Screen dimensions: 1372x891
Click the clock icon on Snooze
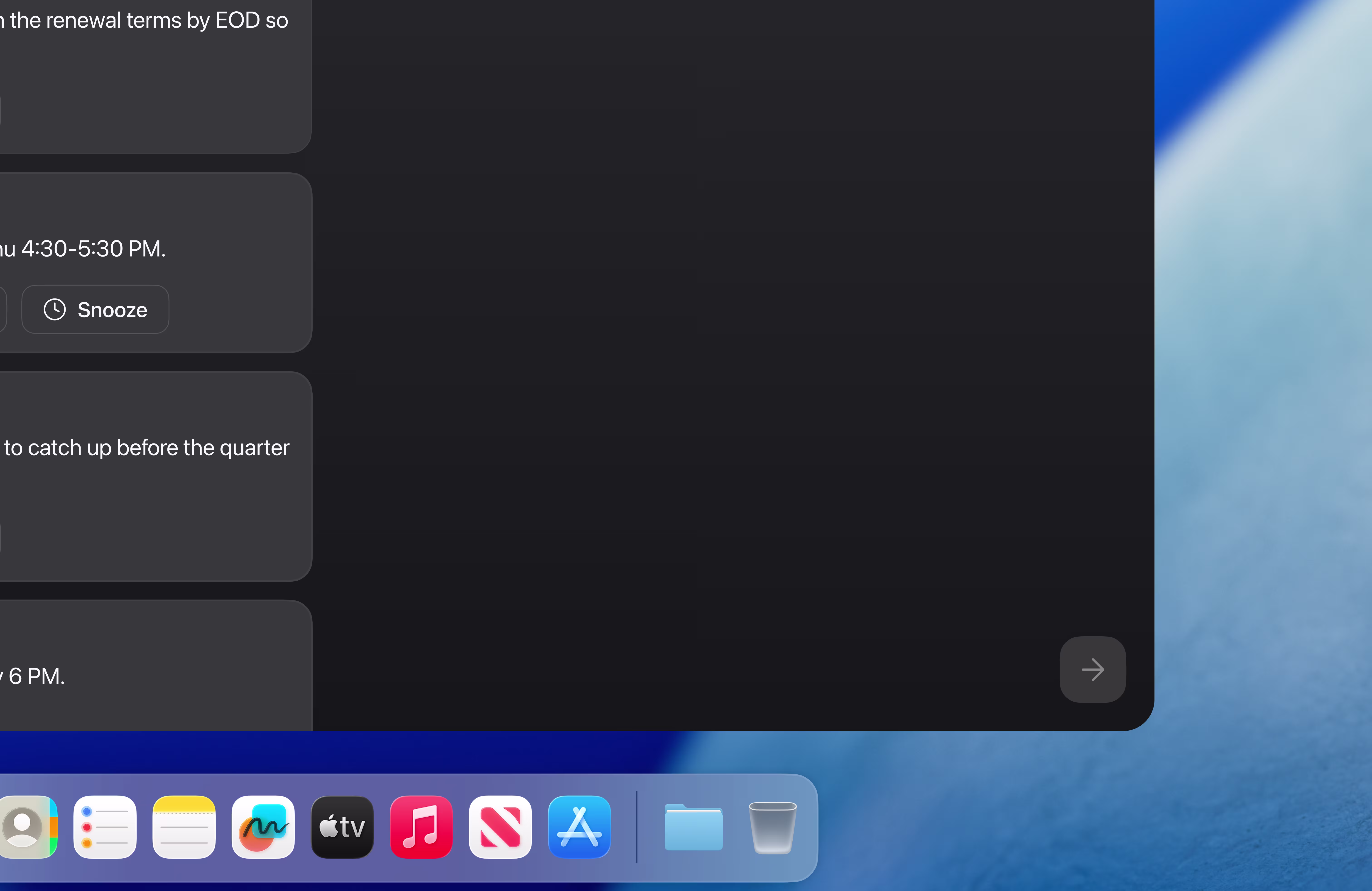tap(55, 309)
